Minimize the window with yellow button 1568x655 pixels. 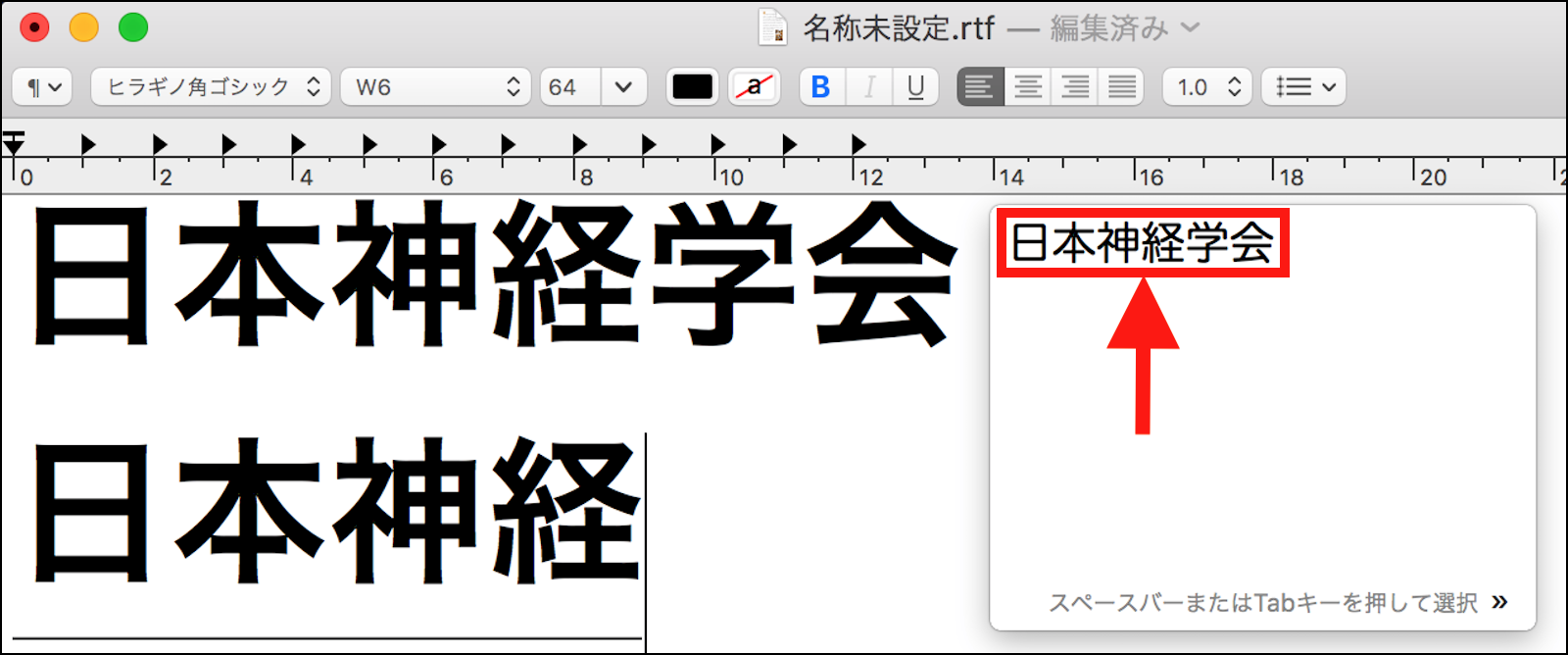pyautogui.click(x=84, y=27)
